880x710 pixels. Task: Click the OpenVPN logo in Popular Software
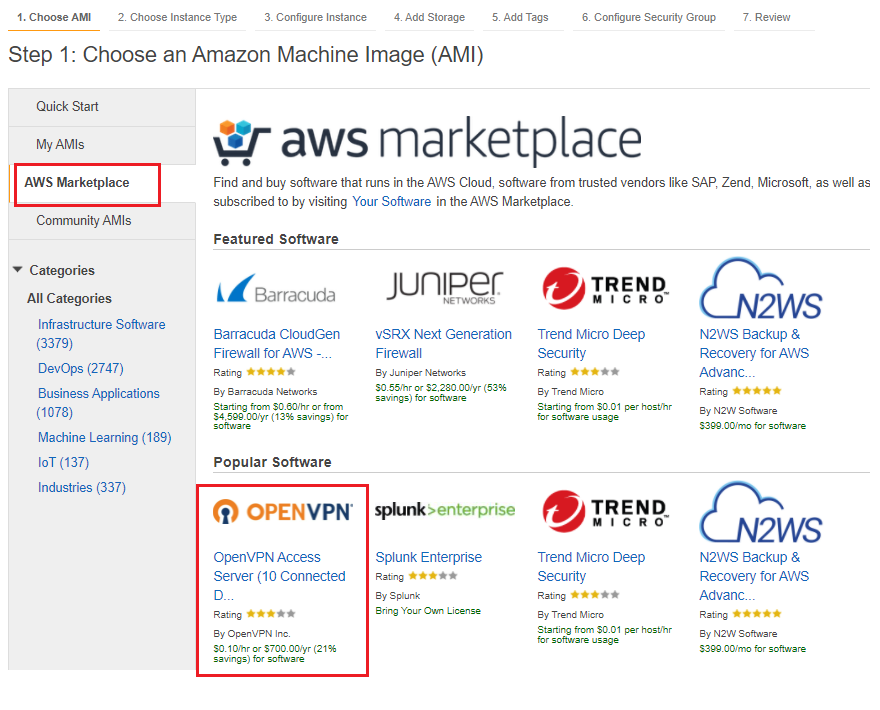[x=283, y=511]
